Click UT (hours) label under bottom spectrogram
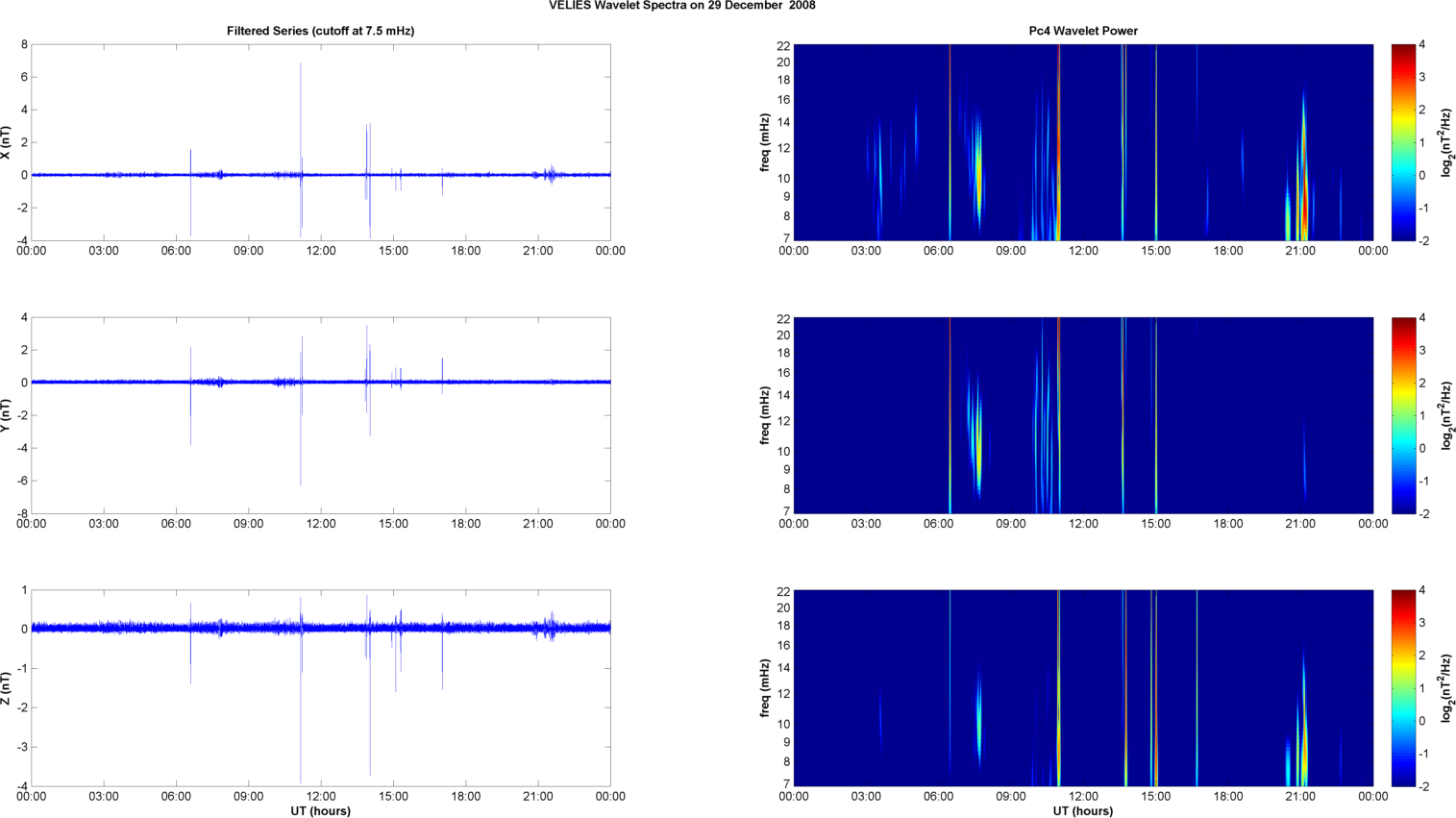This screenshot has width=1456, height=818. click(x=1083, y=811)
